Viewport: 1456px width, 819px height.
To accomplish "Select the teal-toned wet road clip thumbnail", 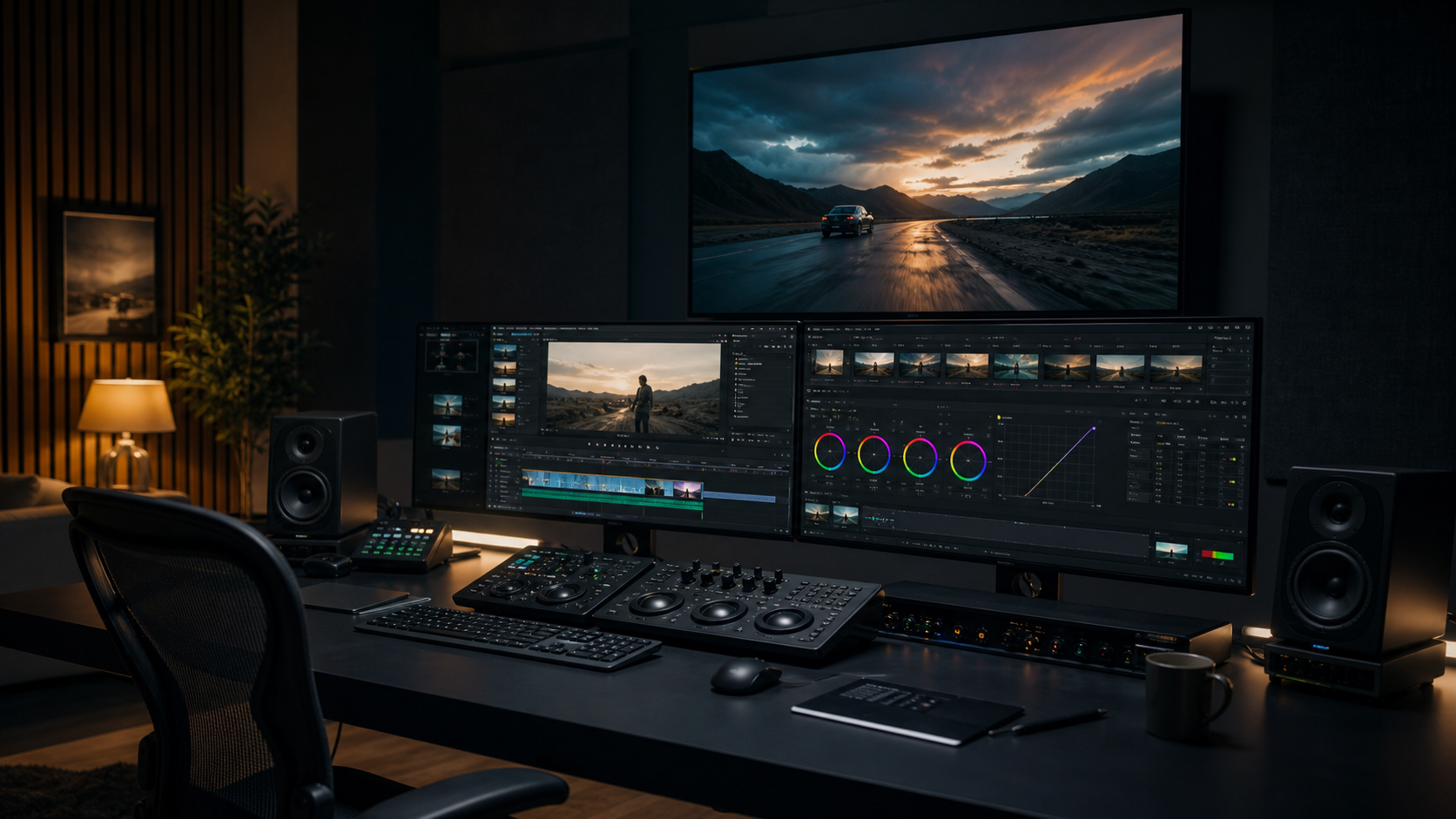I will 1015,366.
